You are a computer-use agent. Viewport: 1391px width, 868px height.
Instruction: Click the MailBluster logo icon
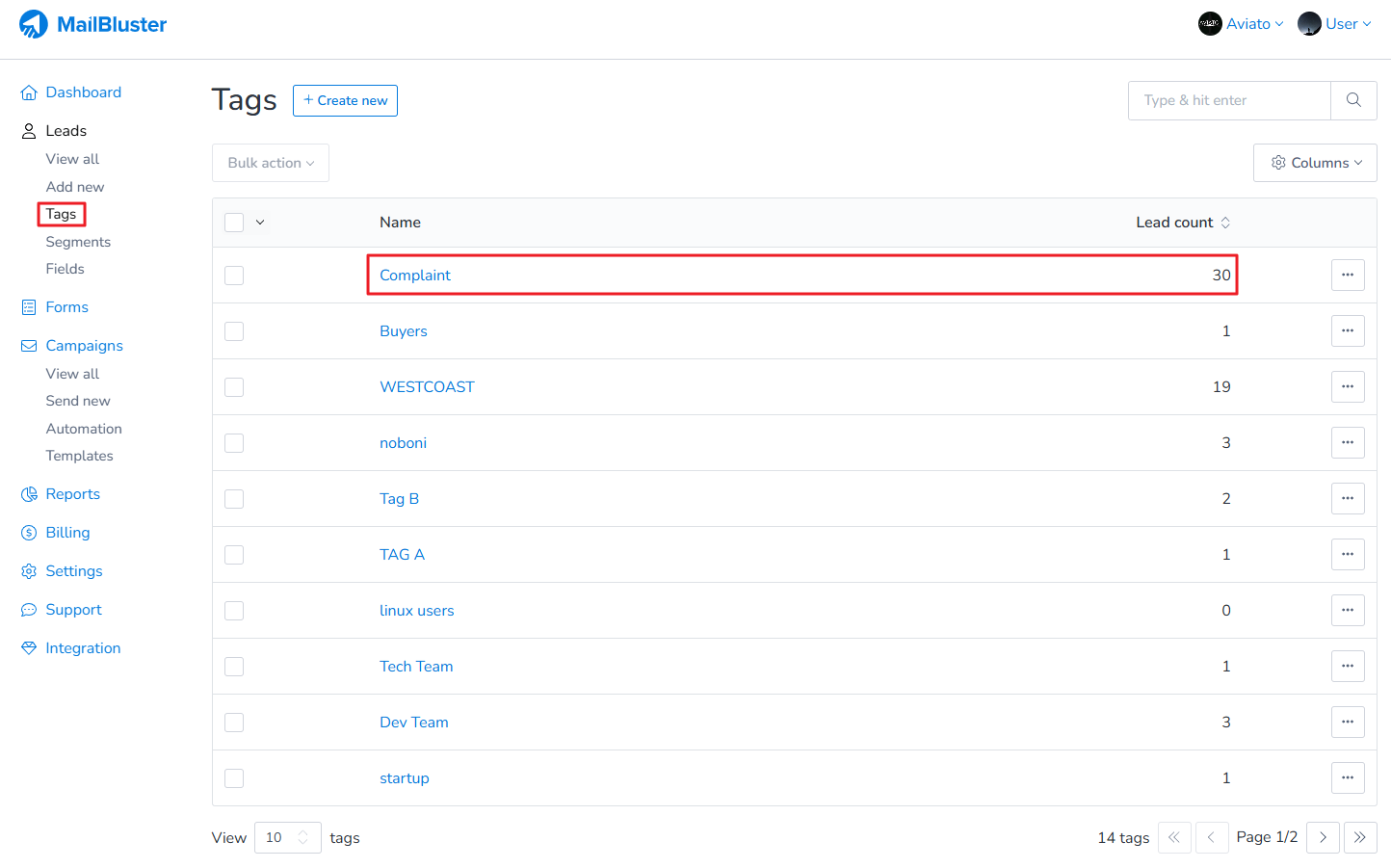point(34,24)
